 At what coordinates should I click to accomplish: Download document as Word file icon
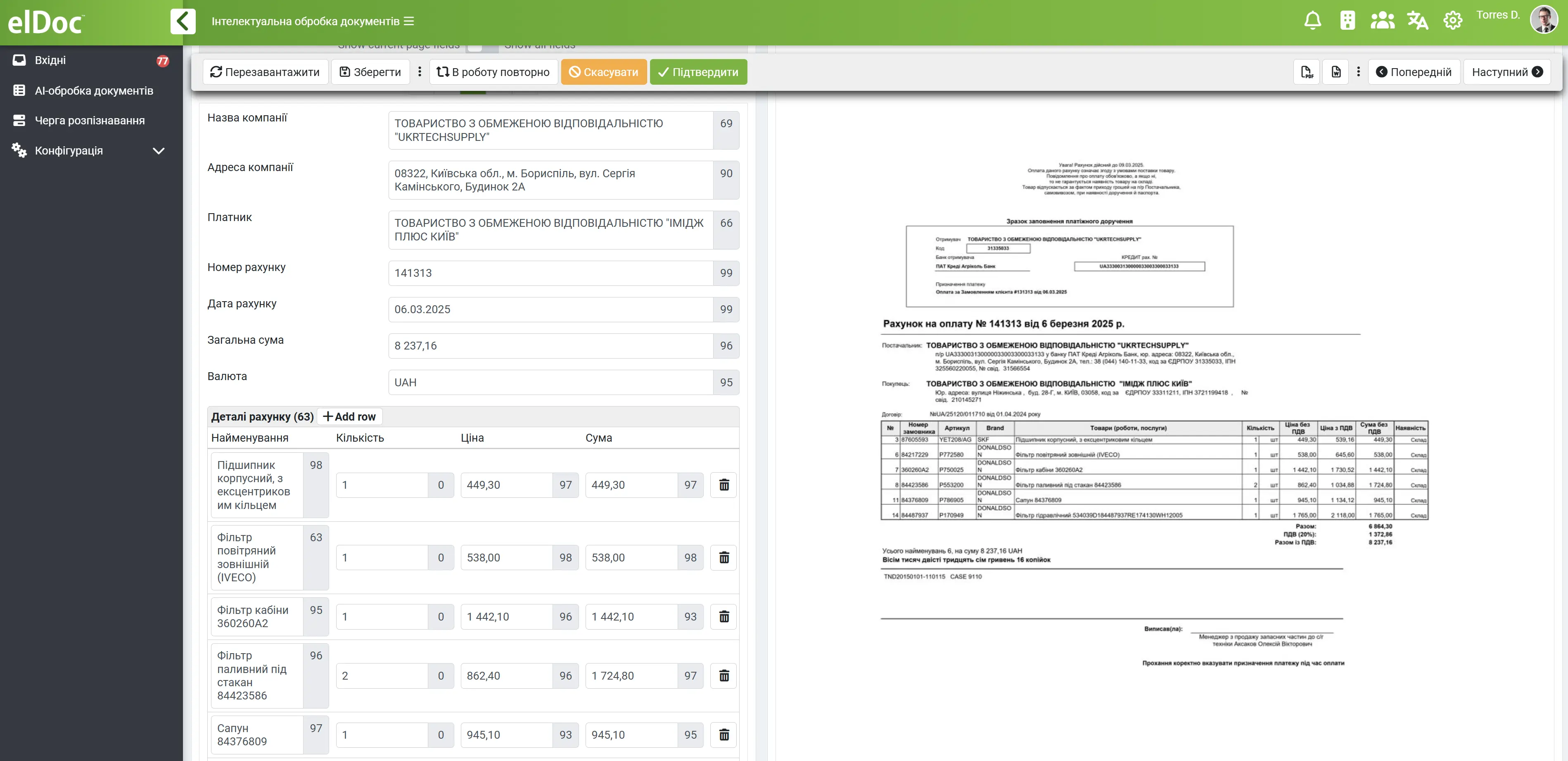pos(1336,72)
